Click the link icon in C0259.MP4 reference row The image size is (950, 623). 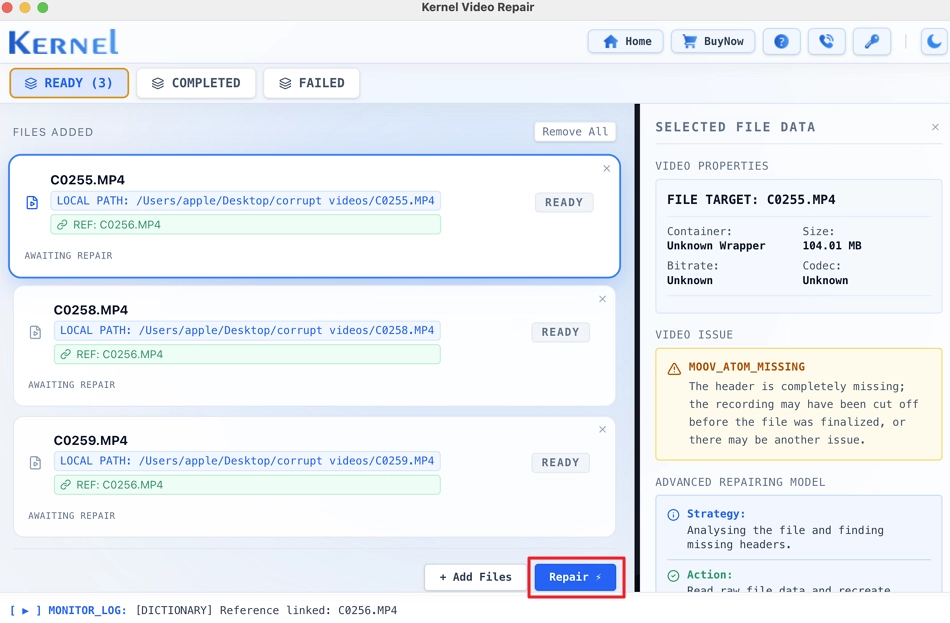(65, 485)
